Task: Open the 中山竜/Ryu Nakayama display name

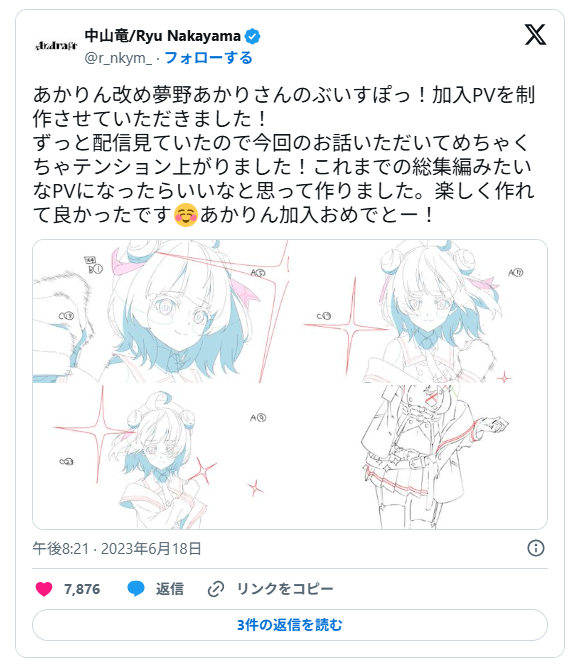Action: pyautogui.click(x=163, y=36)
